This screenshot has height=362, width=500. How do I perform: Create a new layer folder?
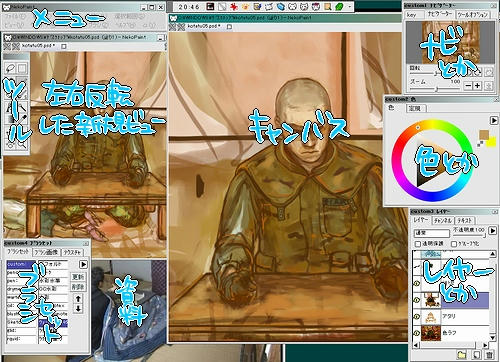[462, 355]
